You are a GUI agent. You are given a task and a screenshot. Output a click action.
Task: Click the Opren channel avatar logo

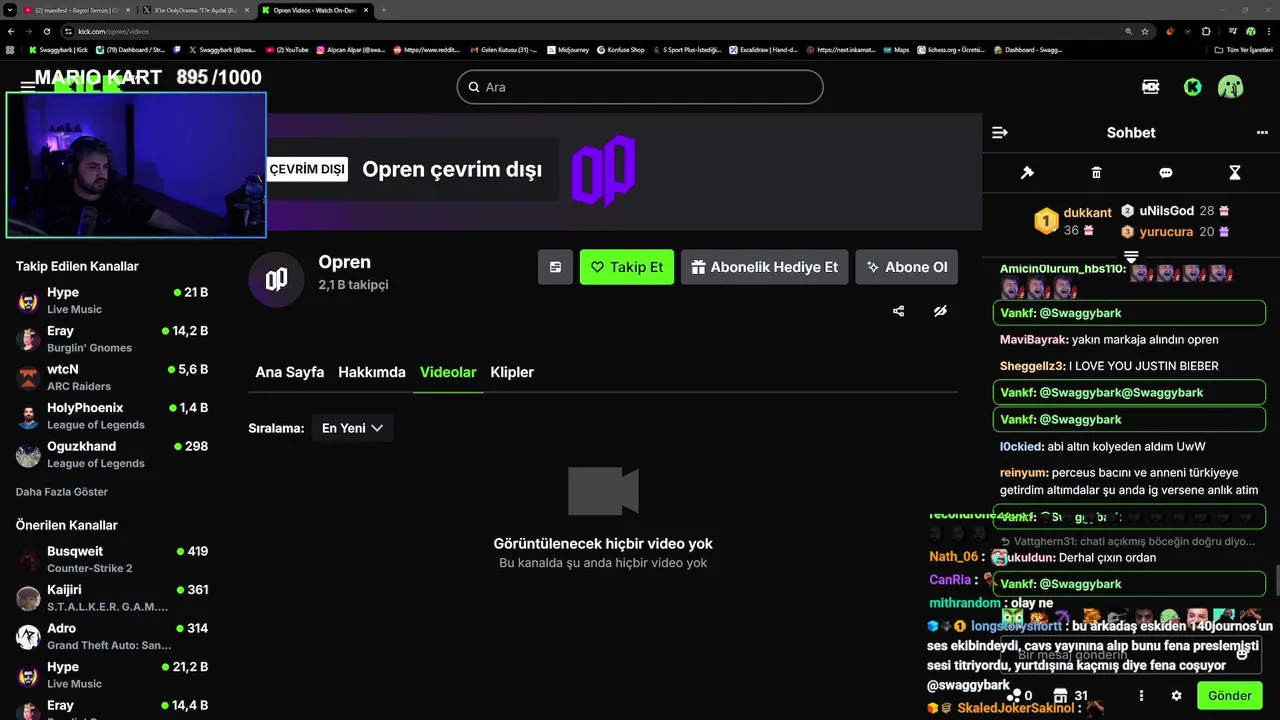[x=276, y=279]
